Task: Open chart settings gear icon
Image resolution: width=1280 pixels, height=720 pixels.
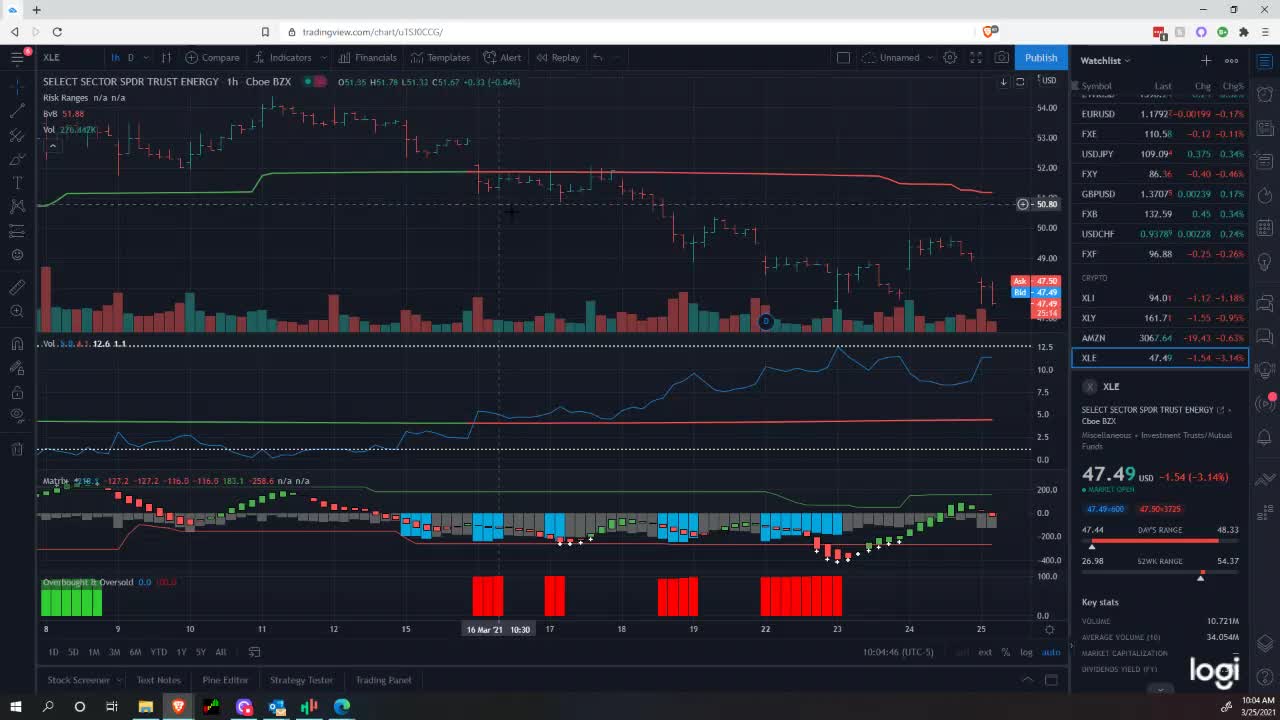Action: click(x=950, y=57)
